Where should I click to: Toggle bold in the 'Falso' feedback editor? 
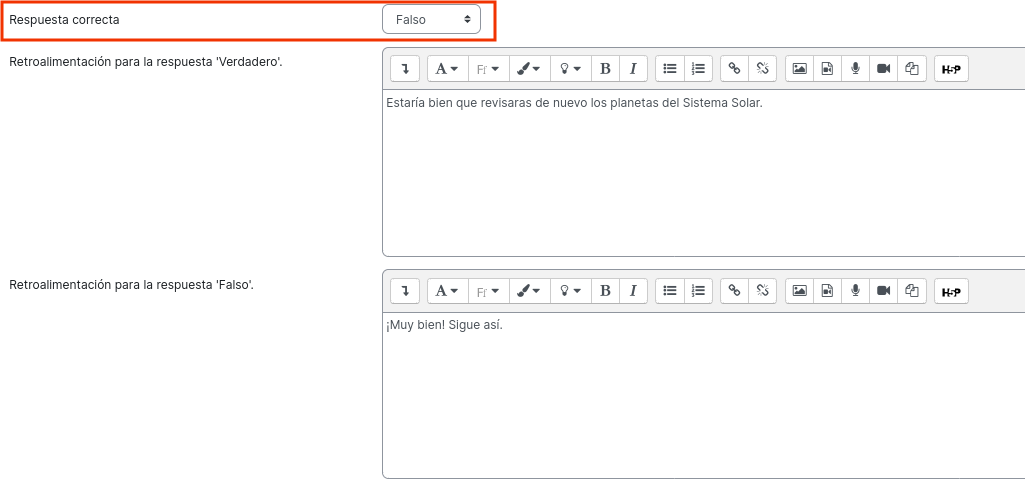[x=605, y=291]
